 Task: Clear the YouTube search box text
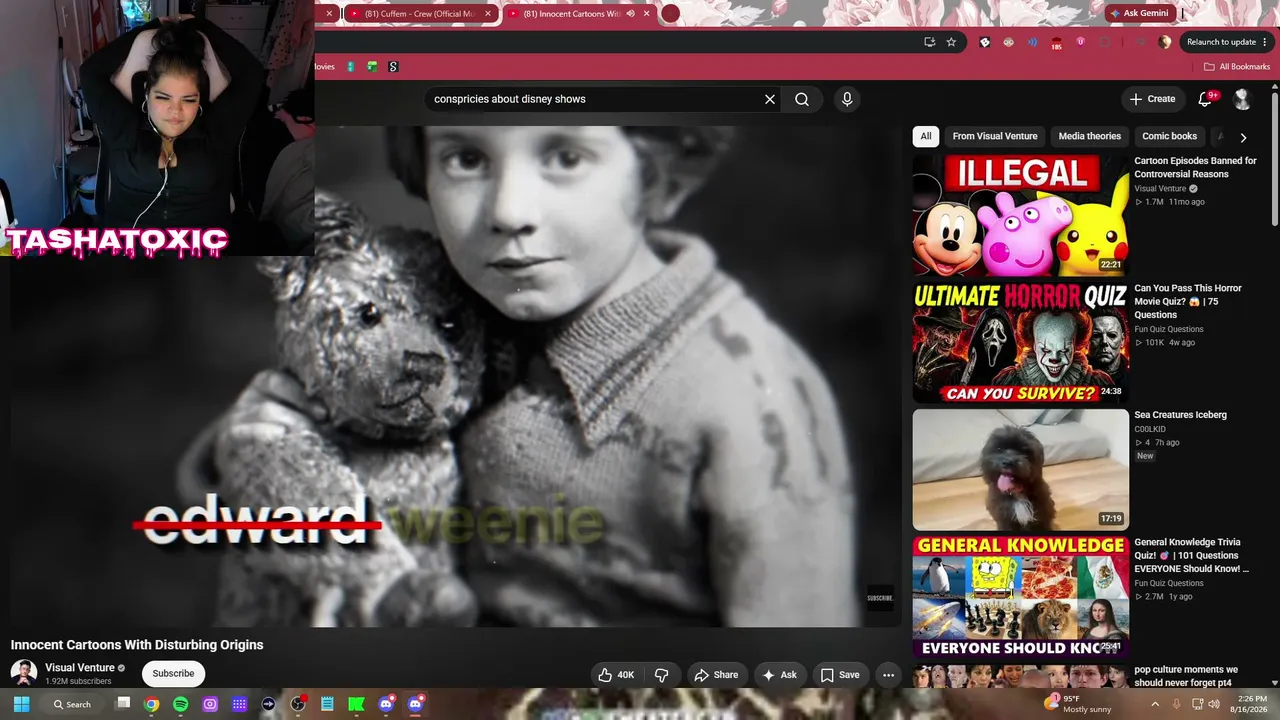[770, 99]
